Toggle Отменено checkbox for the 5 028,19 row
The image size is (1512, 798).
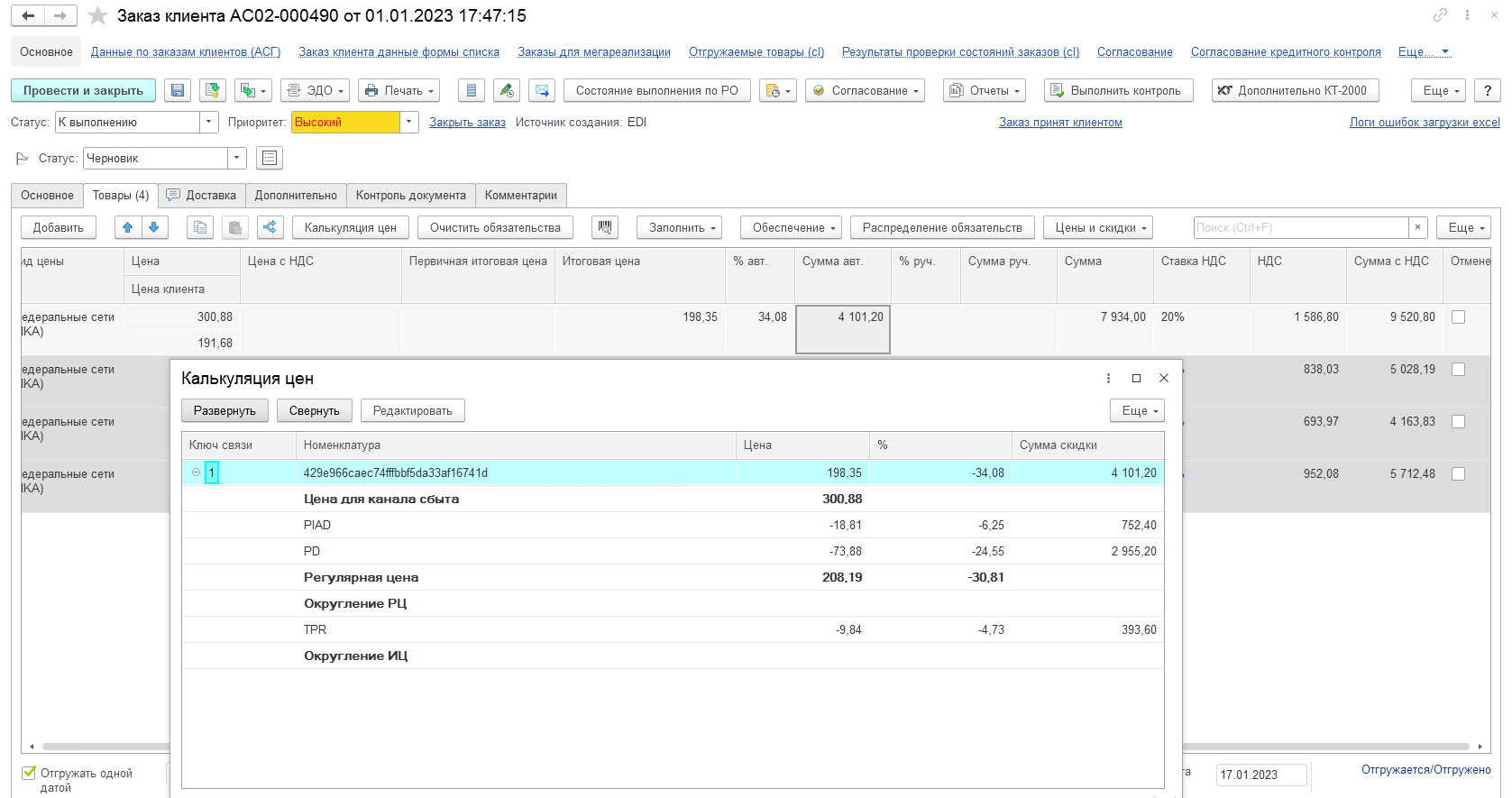coord(1458,370)
